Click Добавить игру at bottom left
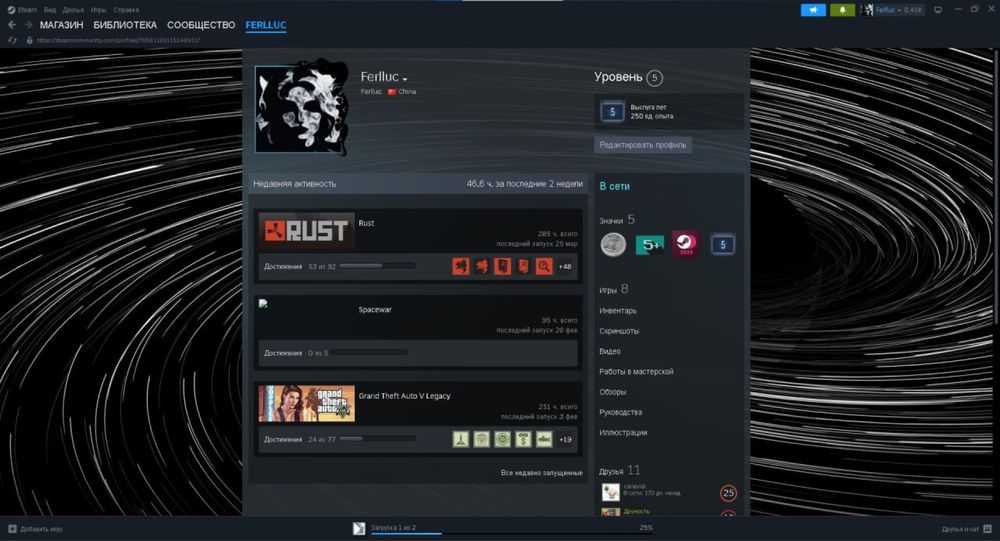Screen dimensions: 1000x541 [x=41, y=529]
